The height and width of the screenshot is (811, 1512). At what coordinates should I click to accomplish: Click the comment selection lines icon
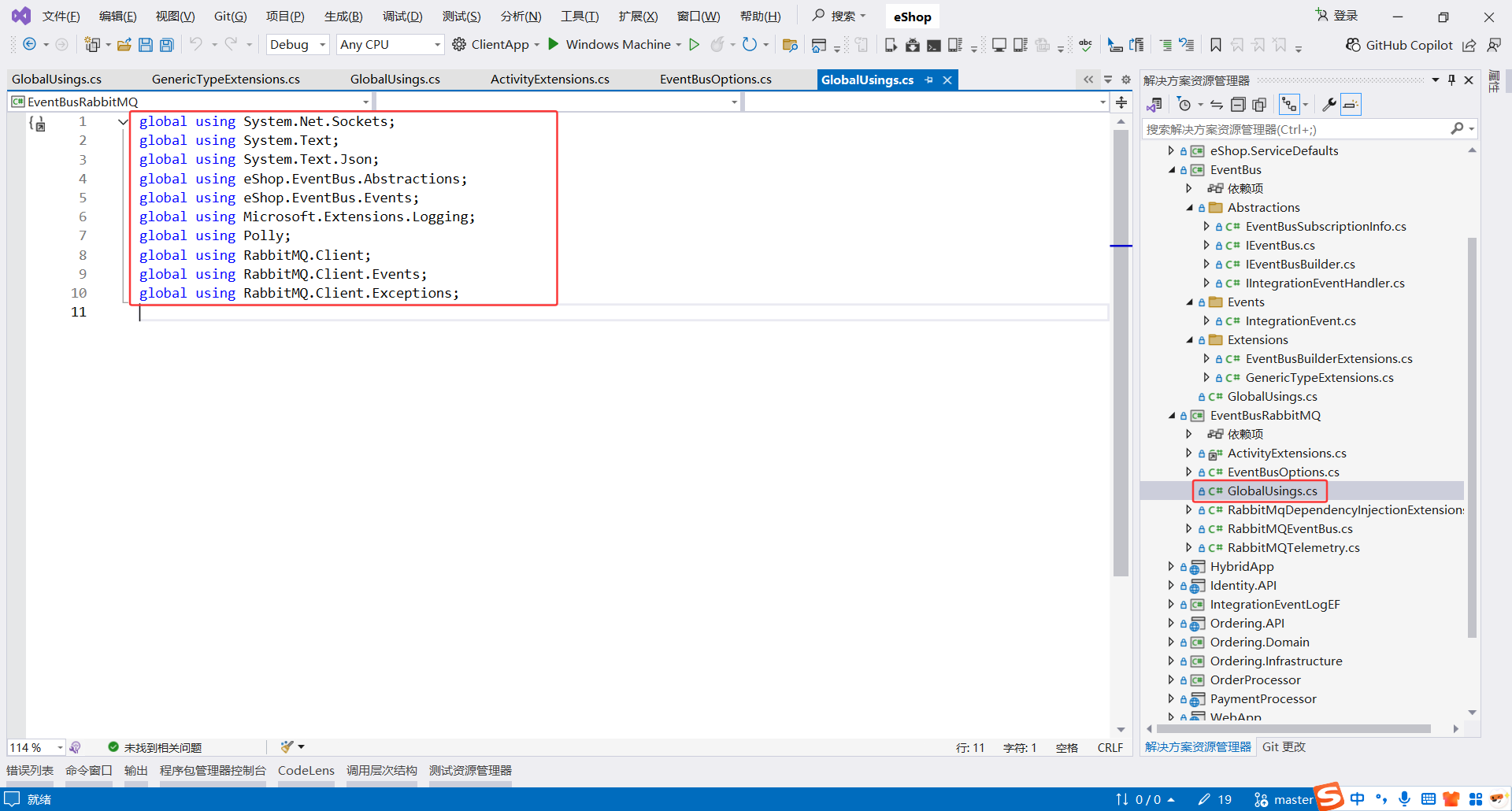1165,45
